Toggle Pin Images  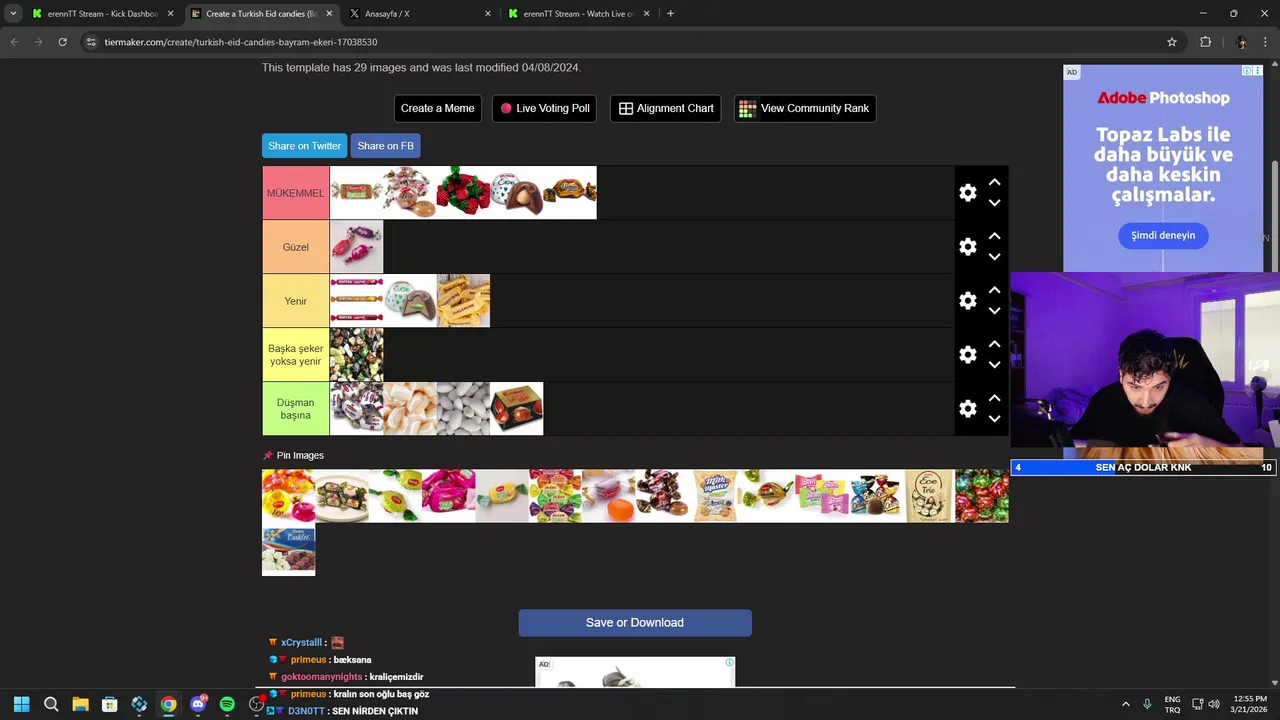point(294,455)
